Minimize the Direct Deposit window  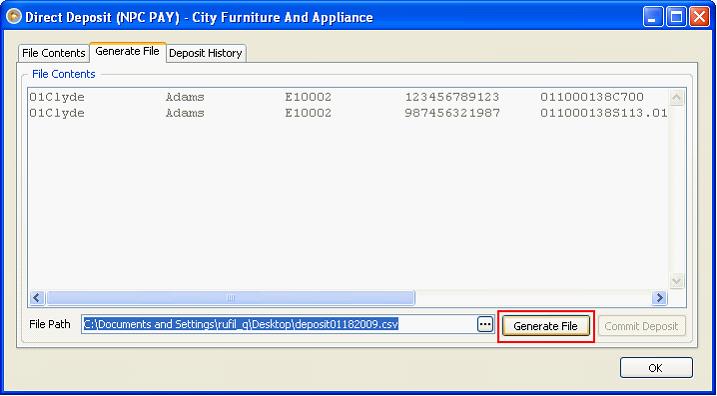(653, 17)
